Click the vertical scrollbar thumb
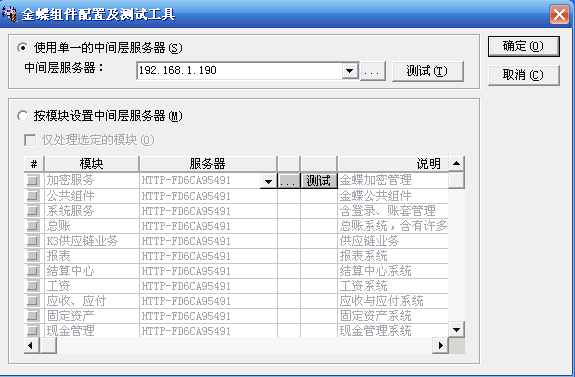The height and width of the screenshot is (377, 575). (x=456, y=180)
